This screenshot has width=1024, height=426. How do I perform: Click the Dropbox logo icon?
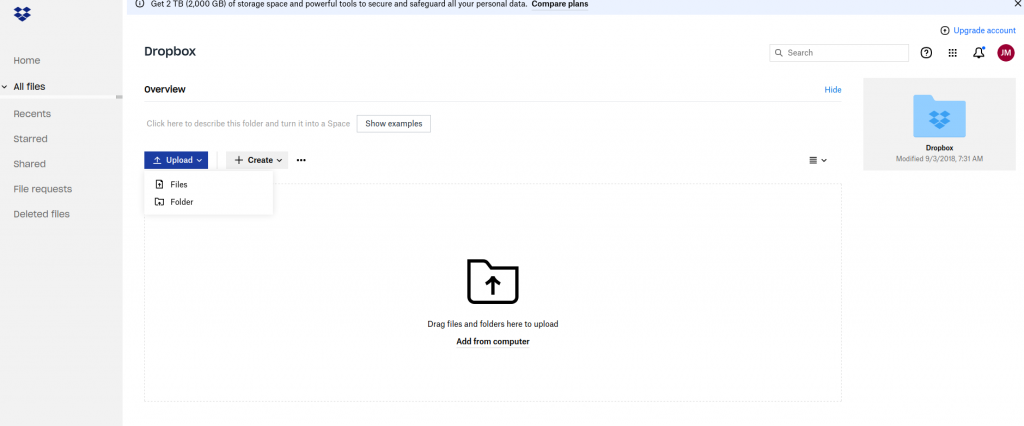coord(22,13)
